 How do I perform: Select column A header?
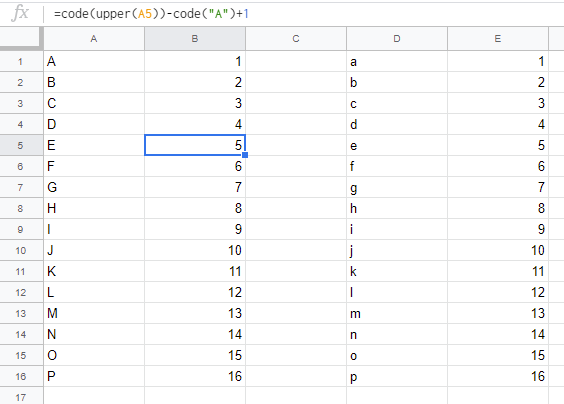[94, 39]
